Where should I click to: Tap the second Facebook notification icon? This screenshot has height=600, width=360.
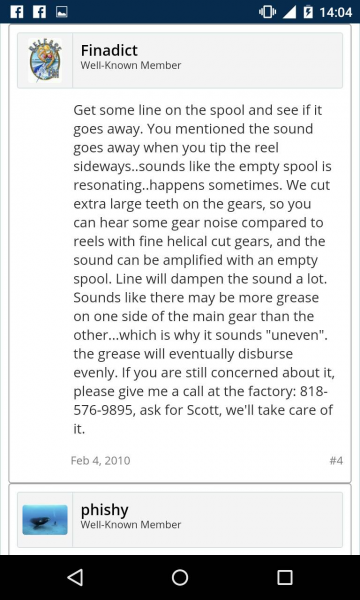pyautogui.click(x=39, y=12)
